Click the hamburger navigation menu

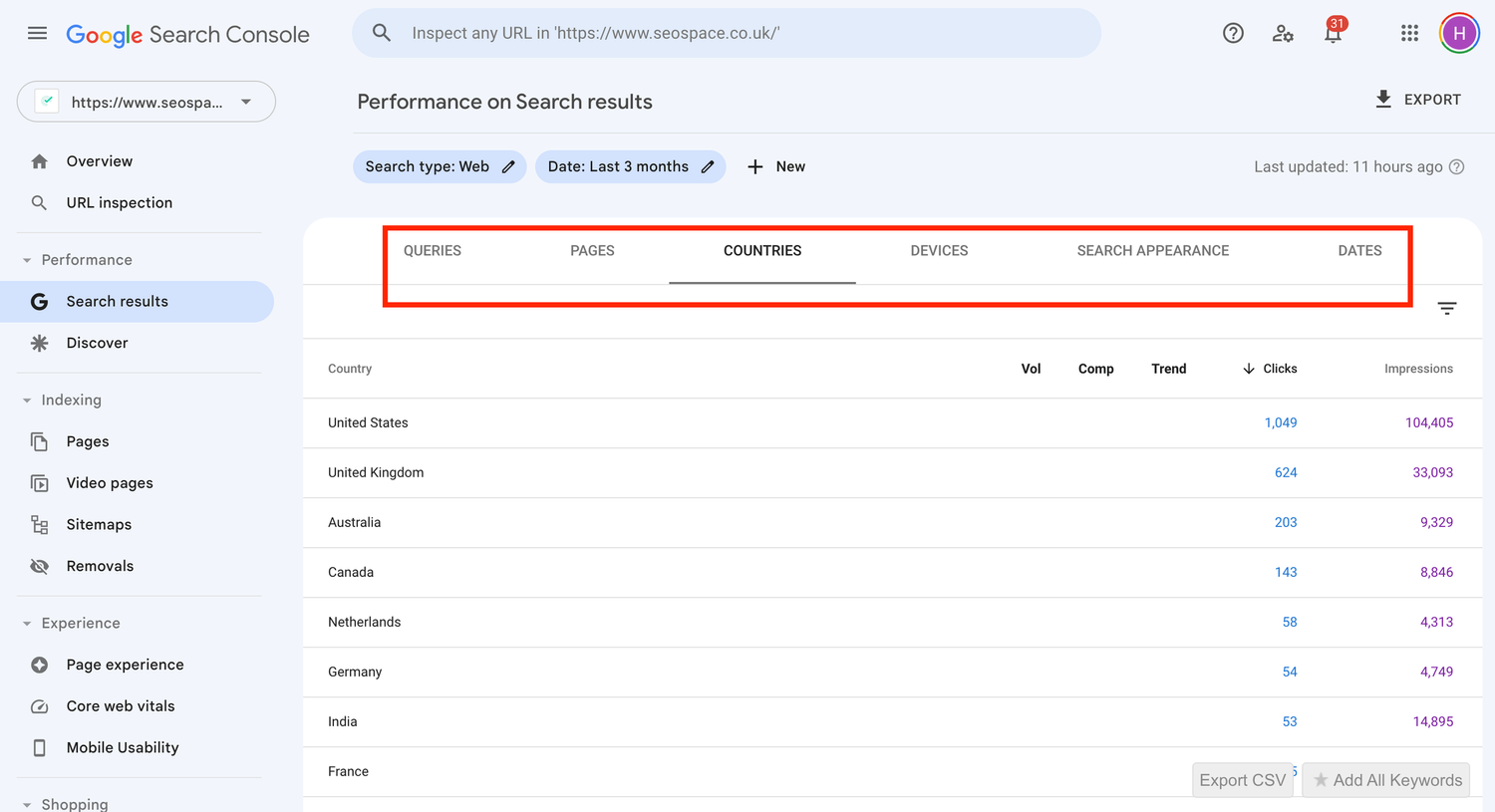[37, 33]
